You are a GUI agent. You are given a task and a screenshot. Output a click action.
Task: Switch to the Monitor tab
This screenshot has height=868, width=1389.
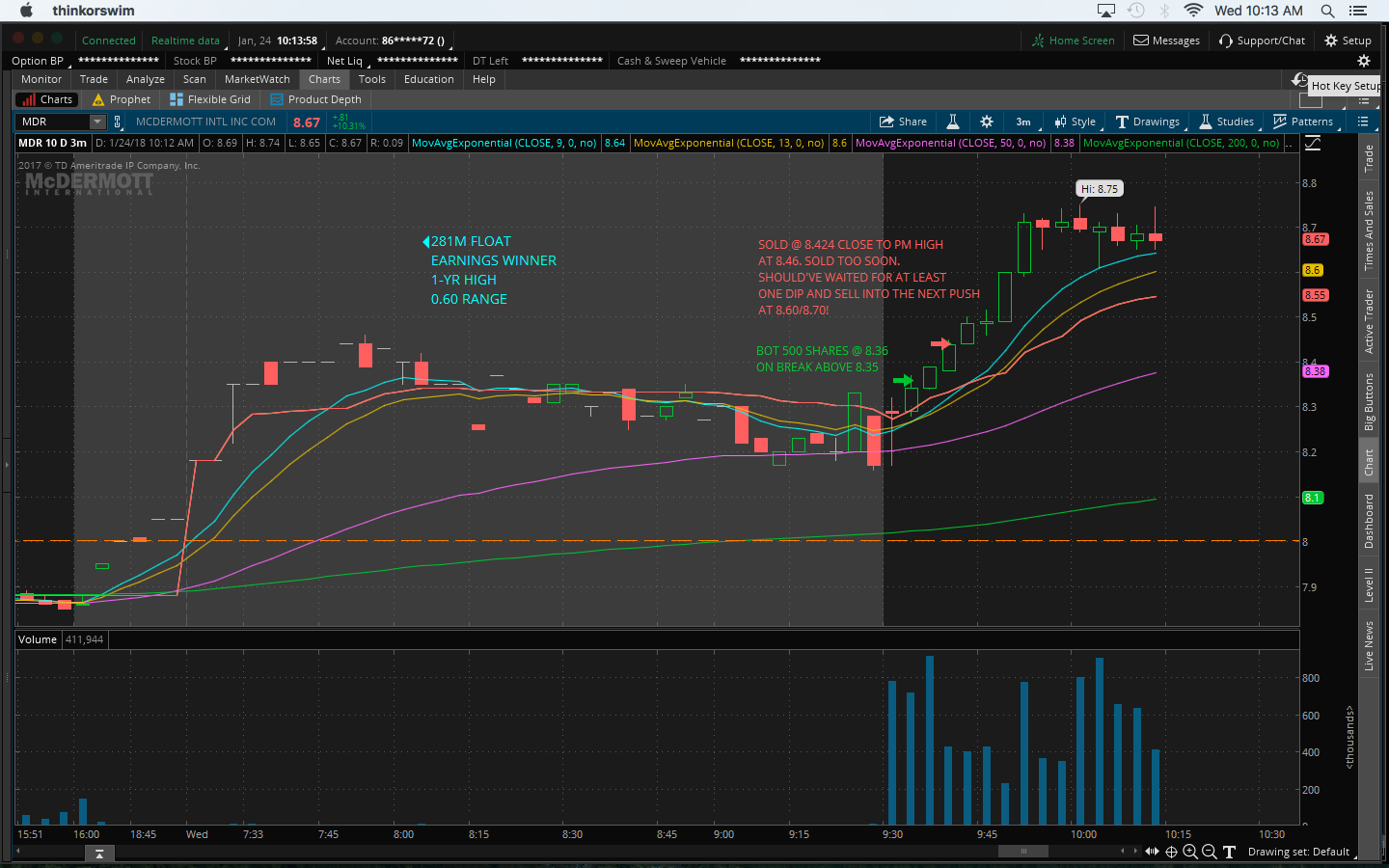[x=41, y=79]
